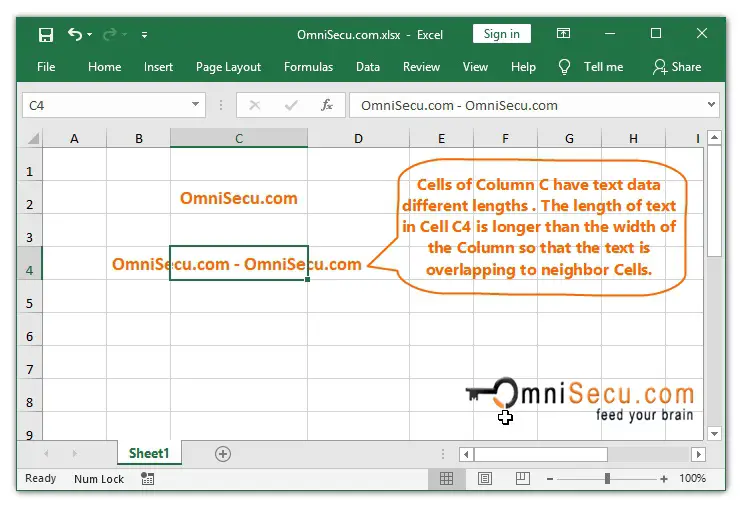744x516 pixels.
Task: Click cell C2 containing OmniSecu.com
Action: (x=239, y=197)
